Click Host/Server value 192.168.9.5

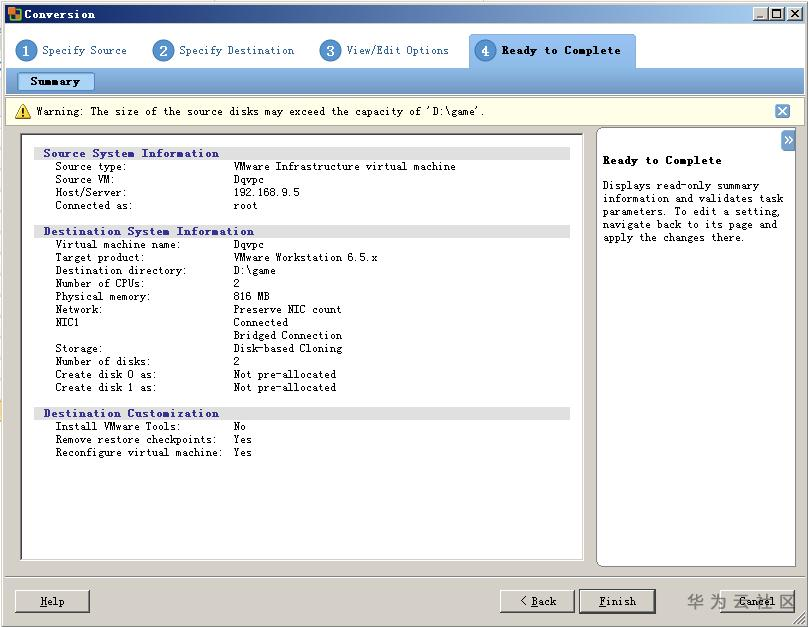tap(266, 192)
